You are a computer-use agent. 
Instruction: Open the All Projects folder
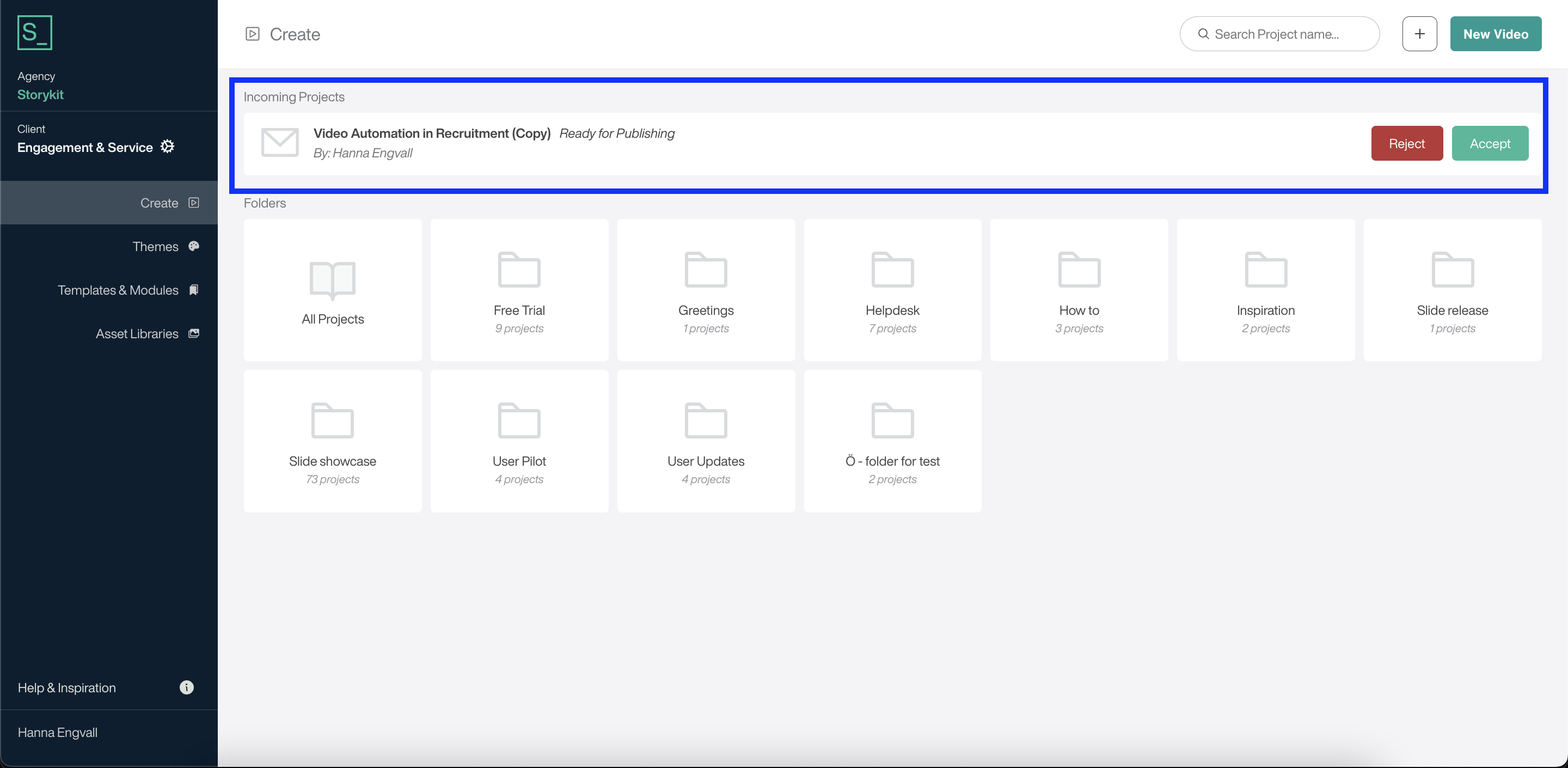pos(332,290)
